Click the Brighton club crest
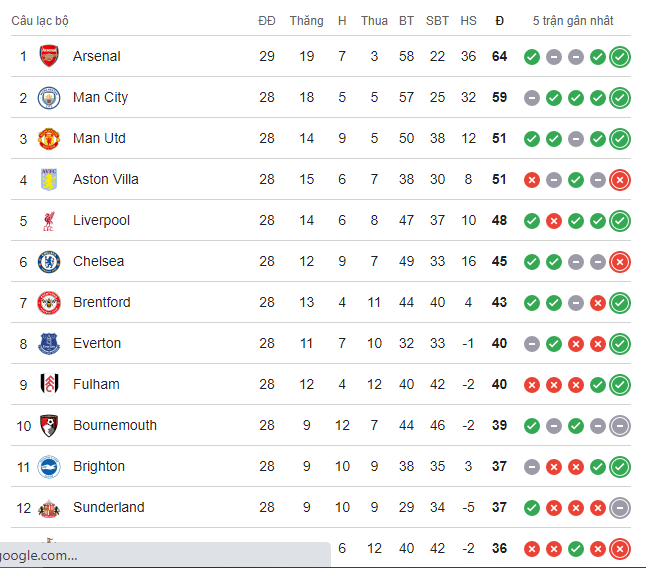This screenshot has width=646, height=568. click(49, 467)
